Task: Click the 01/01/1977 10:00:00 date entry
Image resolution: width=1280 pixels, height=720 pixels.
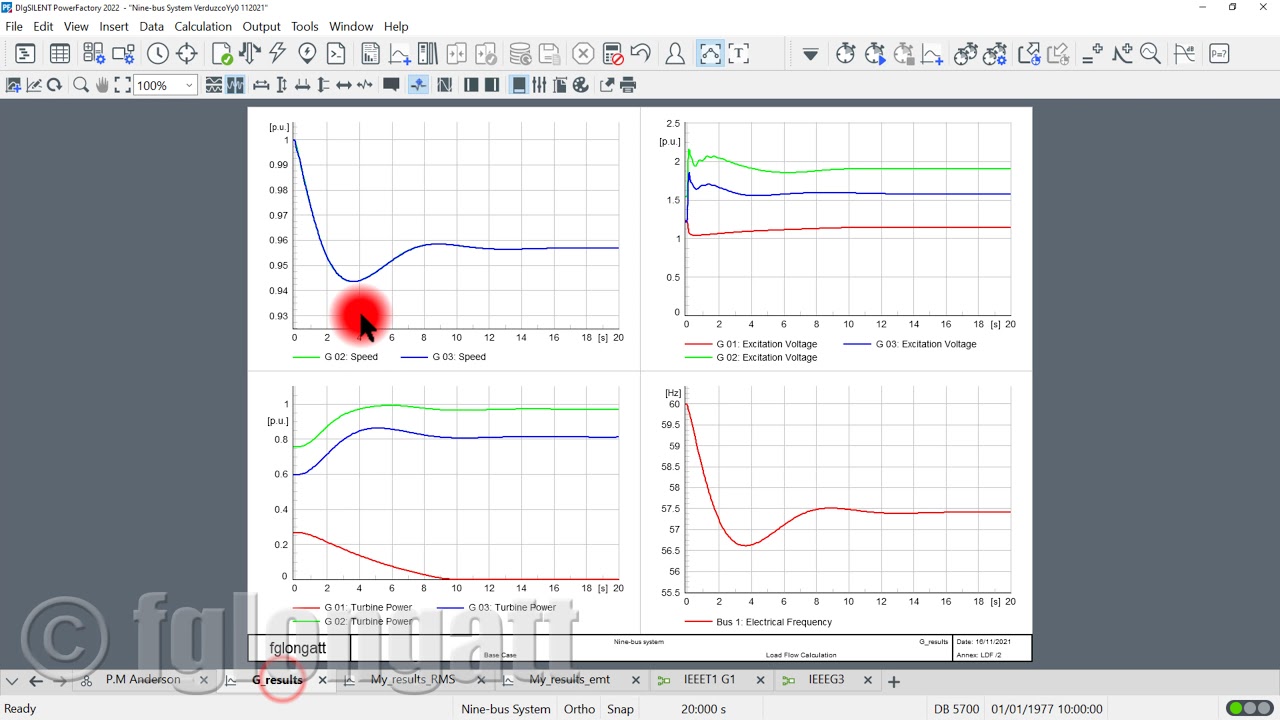Action: pyautogui.click(x=1047, y=709)
